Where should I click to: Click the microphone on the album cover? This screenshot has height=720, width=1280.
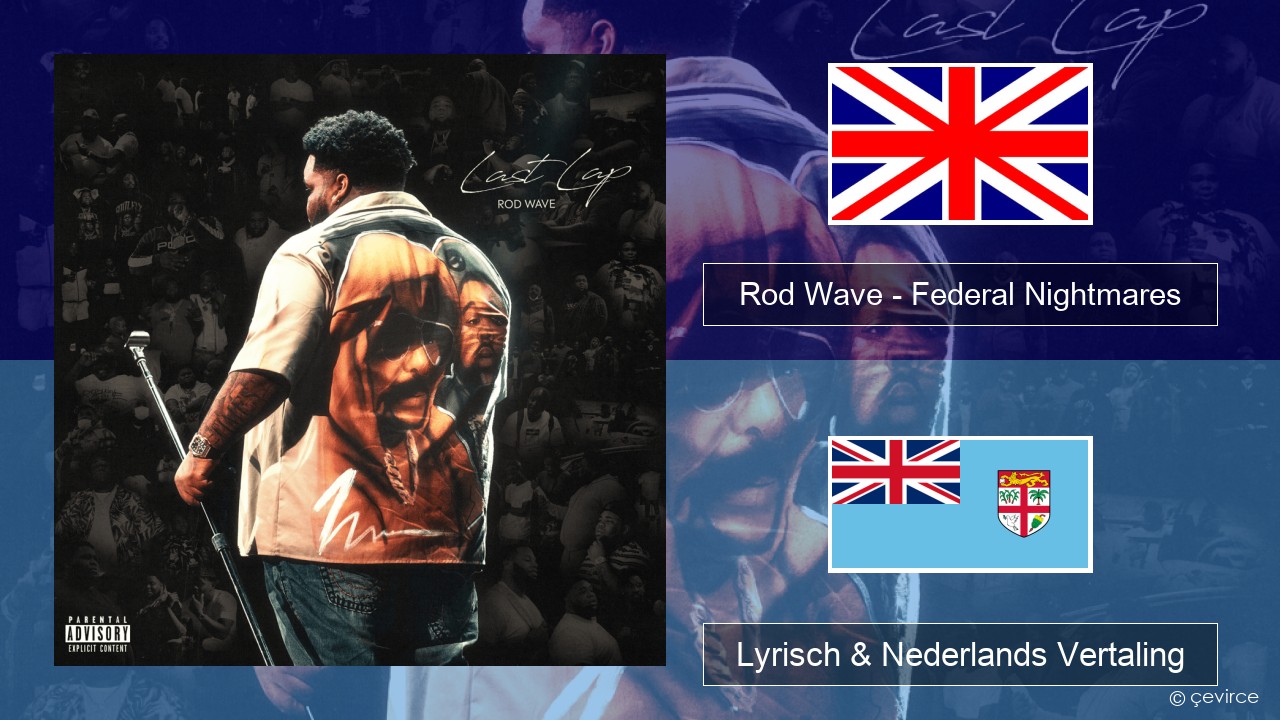pos(138,344)
